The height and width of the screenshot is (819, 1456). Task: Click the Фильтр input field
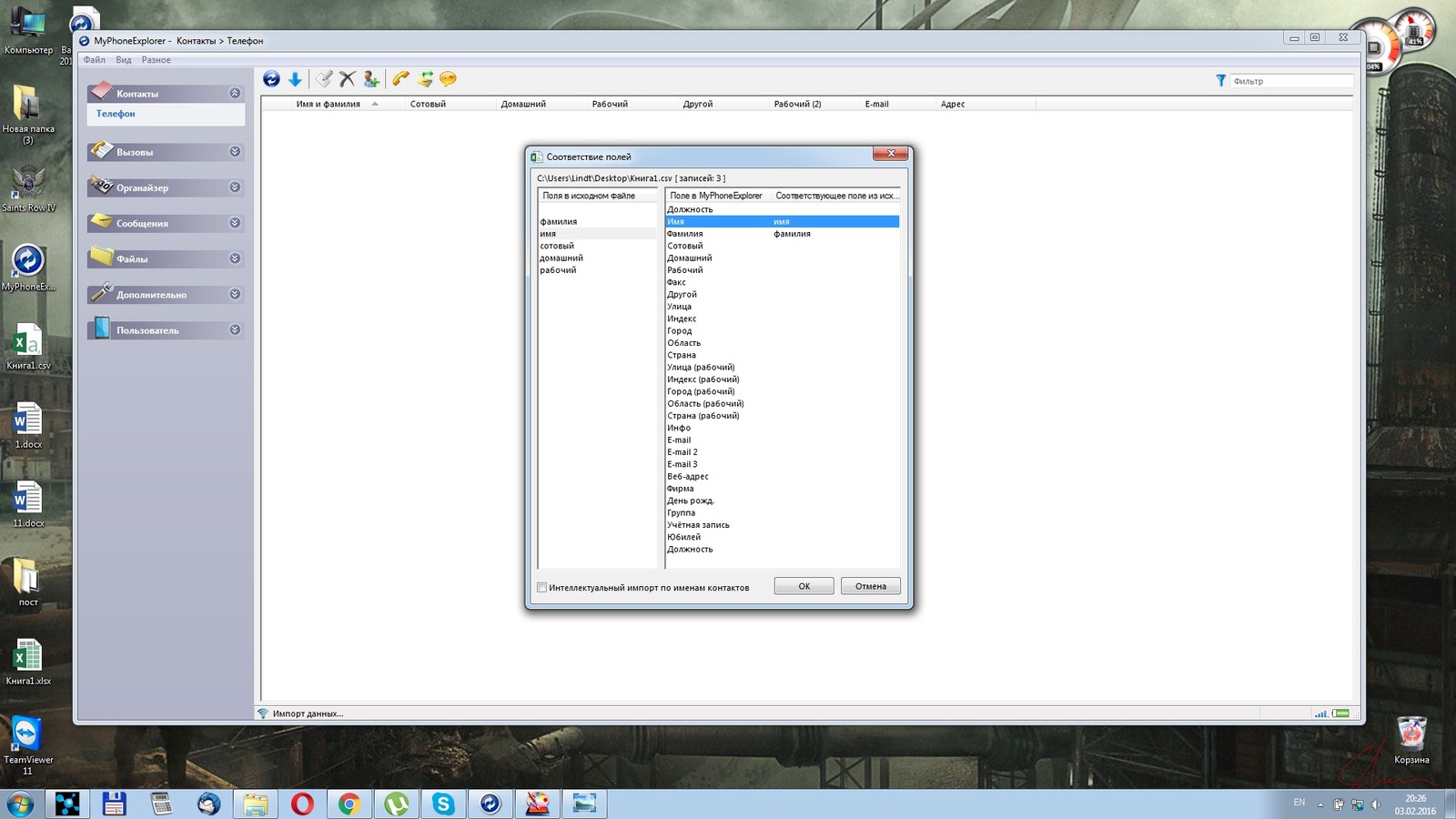coord(1291,81)
